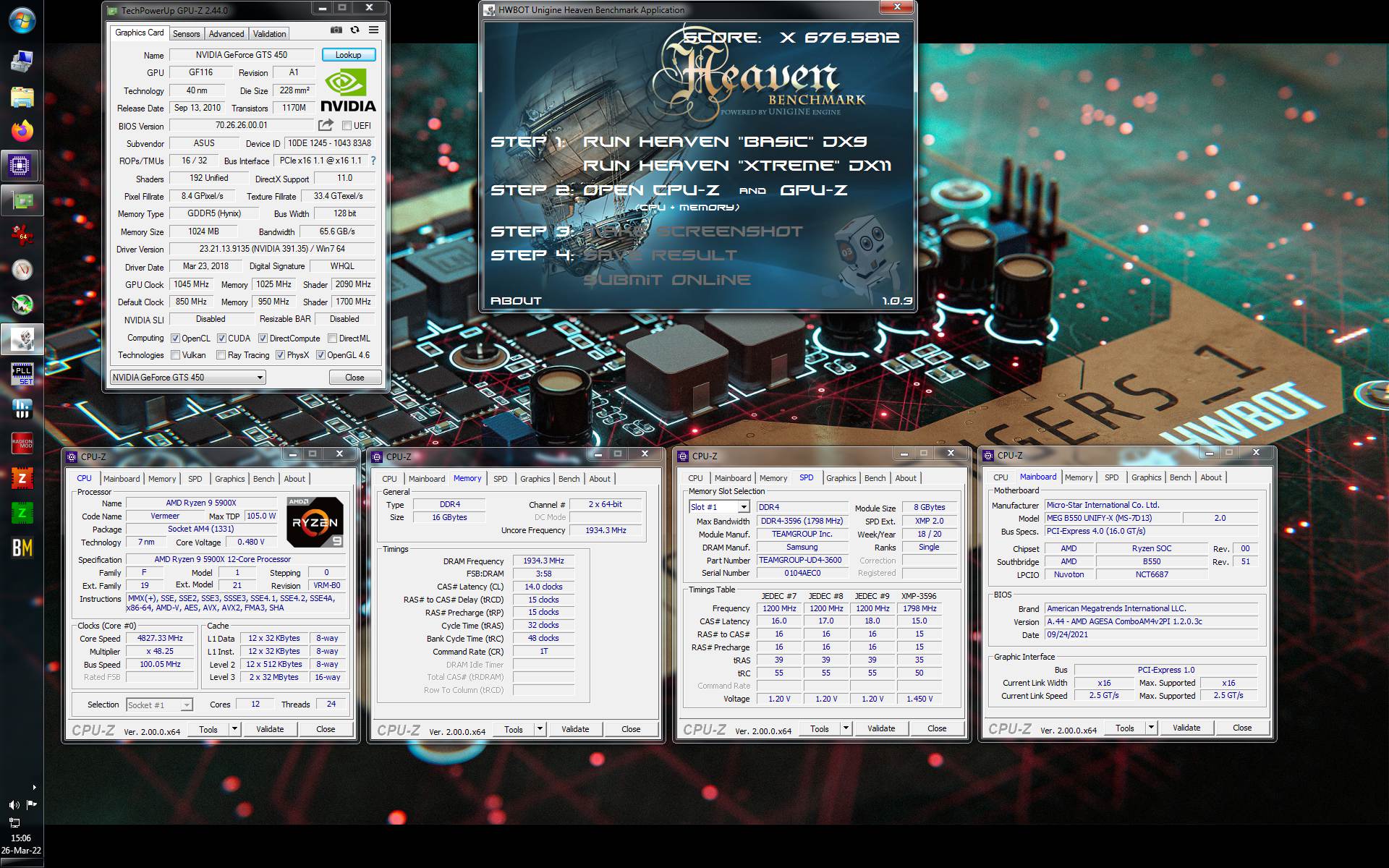Image resolution: width=1389 pixels, height=868 pixels.
Task: Toggle the DirectCompute checkbox
Action: (x=263, y=338)
